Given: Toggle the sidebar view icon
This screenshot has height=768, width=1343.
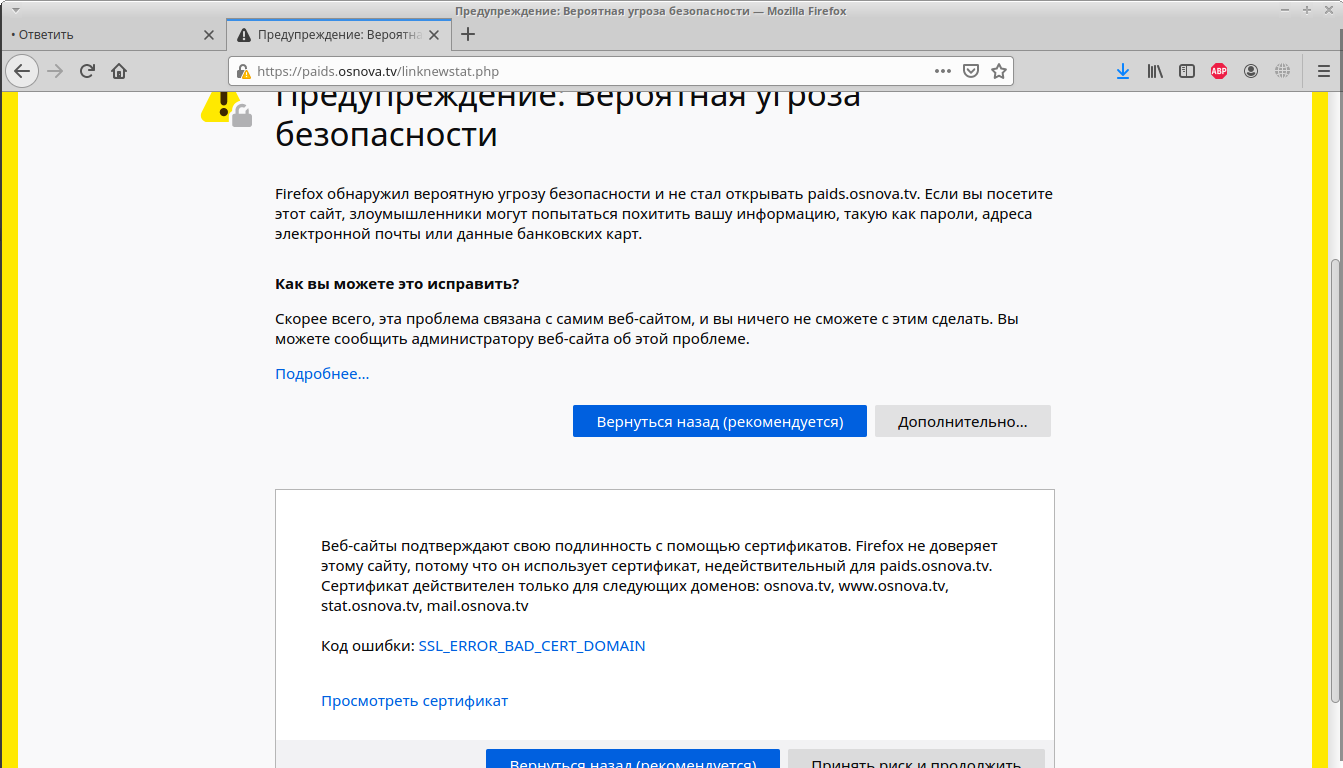Looking at the screenshot, I should coord(1187,71).
